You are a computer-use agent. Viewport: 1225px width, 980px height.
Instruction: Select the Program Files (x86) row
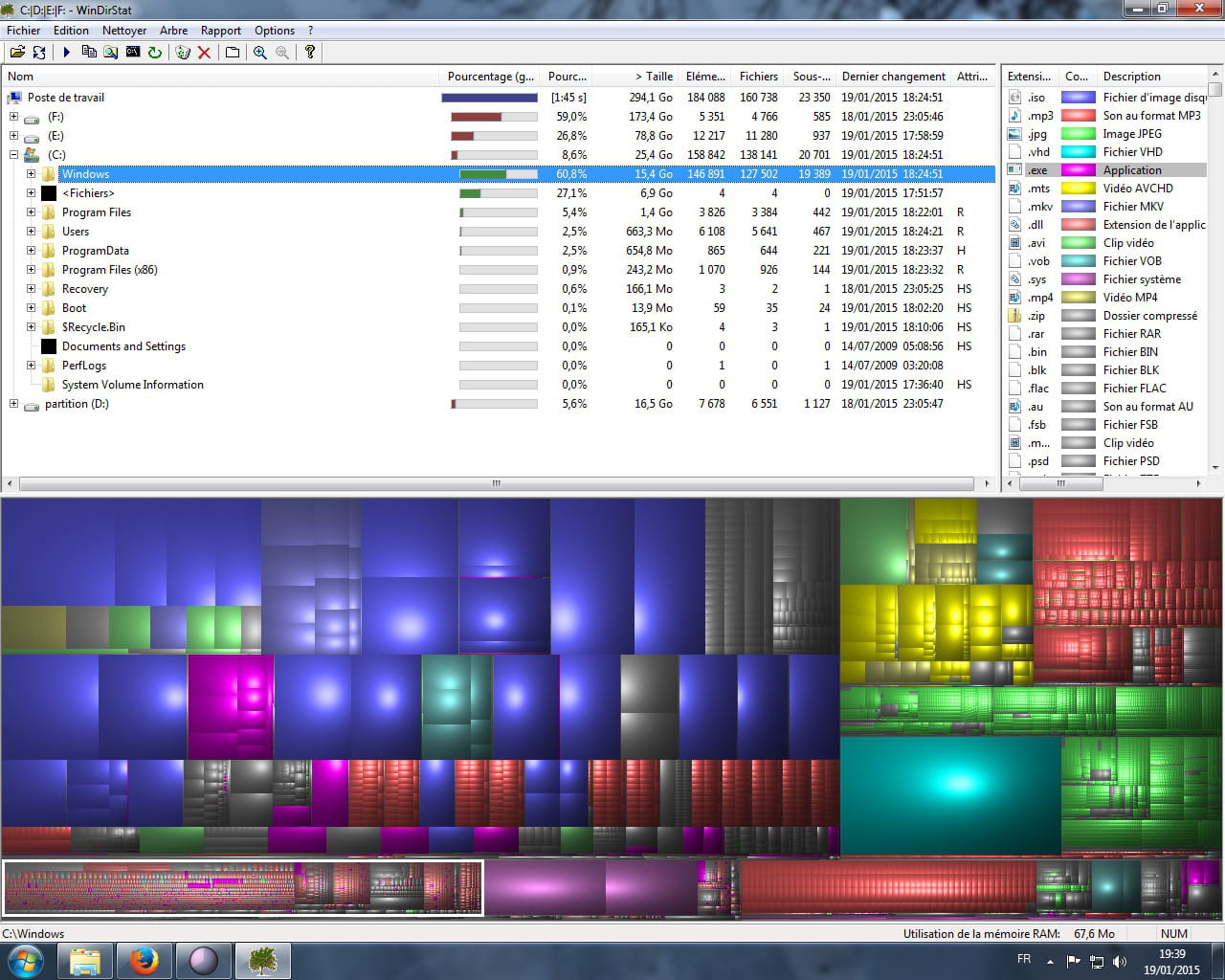click(499, 270)
